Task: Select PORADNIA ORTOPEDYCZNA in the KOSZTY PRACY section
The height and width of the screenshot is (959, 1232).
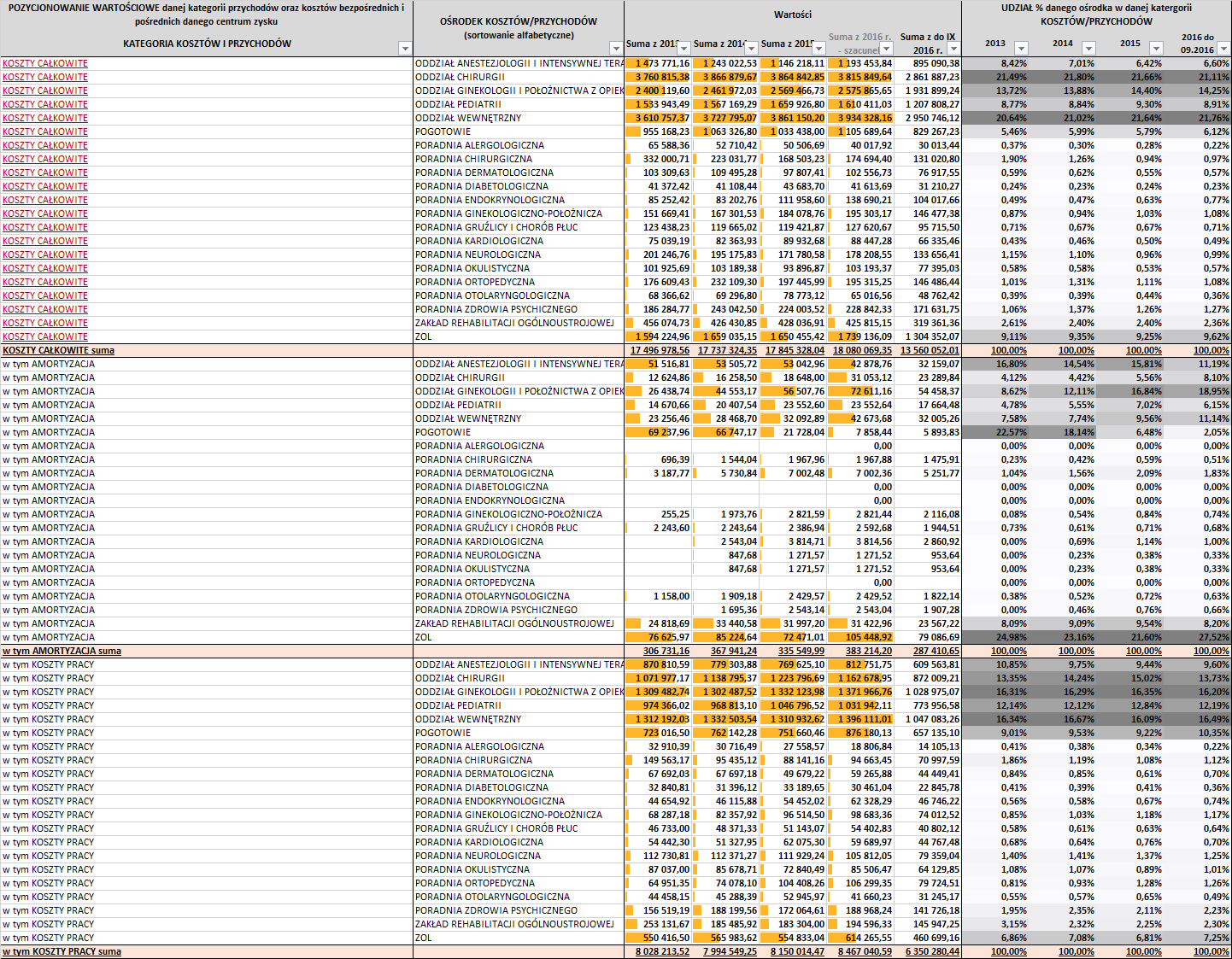Action: pos(475,883)
